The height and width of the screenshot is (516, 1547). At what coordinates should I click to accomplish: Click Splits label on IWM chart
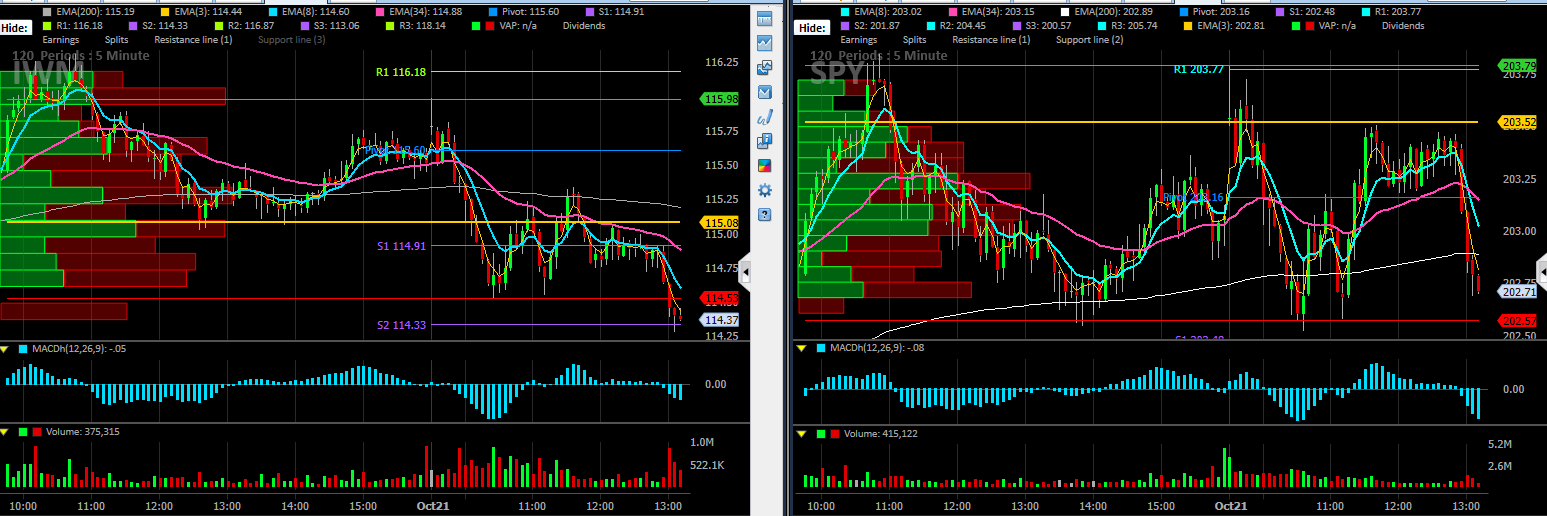coord(117,39)
